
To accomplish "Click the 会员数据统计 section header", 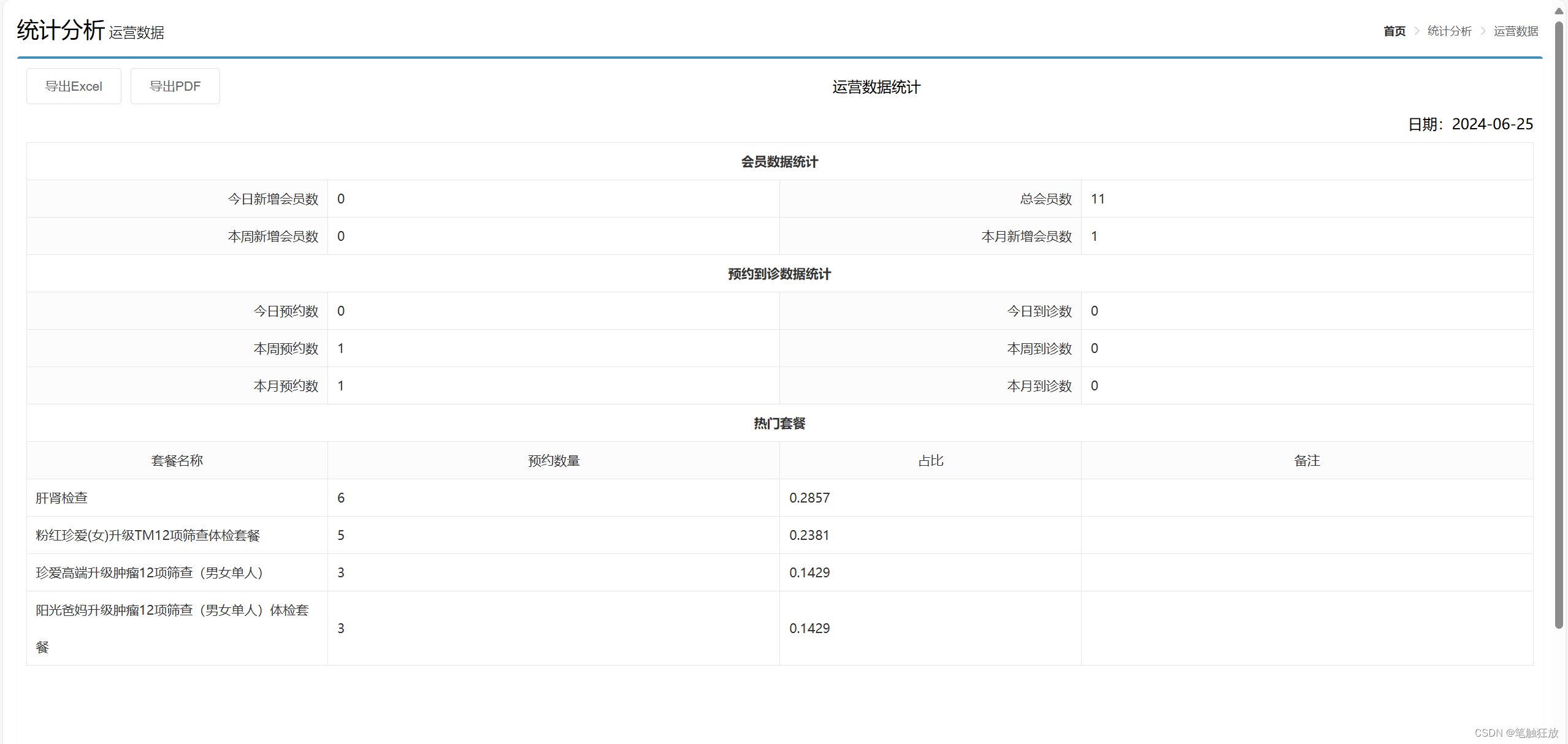I will 779,162.
